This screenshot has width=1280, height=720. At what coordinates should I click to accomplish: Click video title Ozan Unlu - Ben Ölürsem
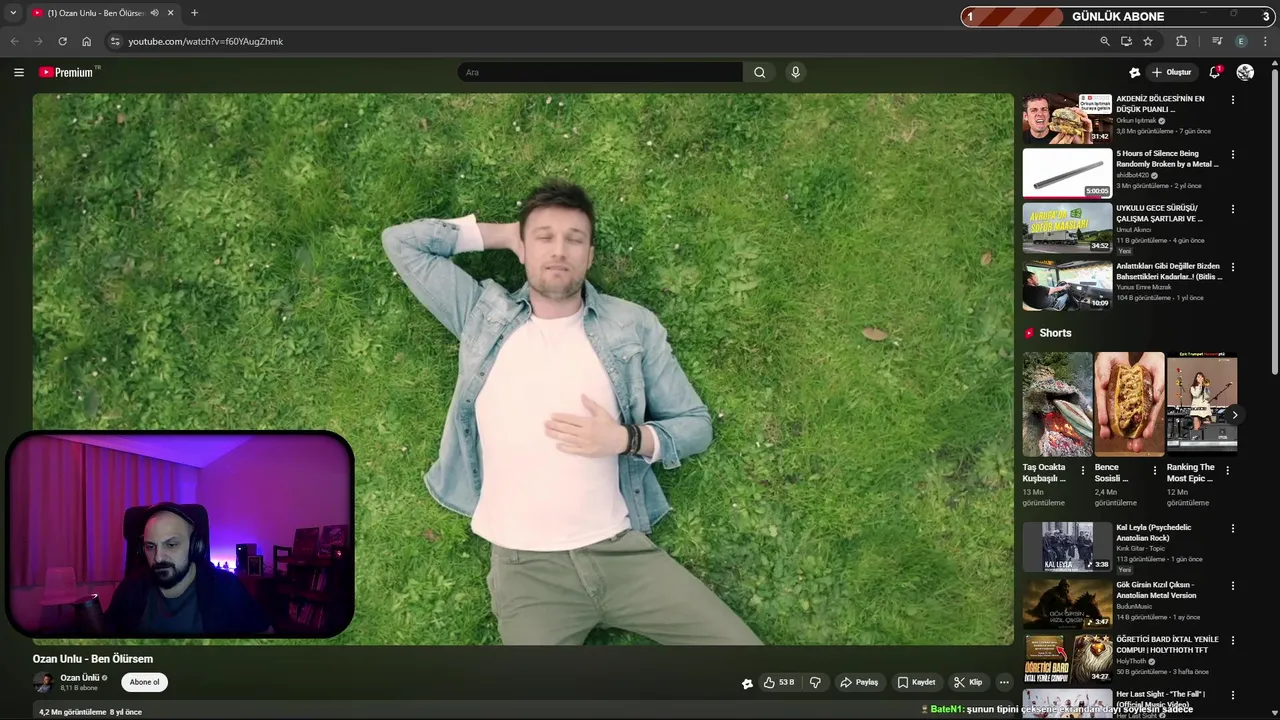(93, 659)
